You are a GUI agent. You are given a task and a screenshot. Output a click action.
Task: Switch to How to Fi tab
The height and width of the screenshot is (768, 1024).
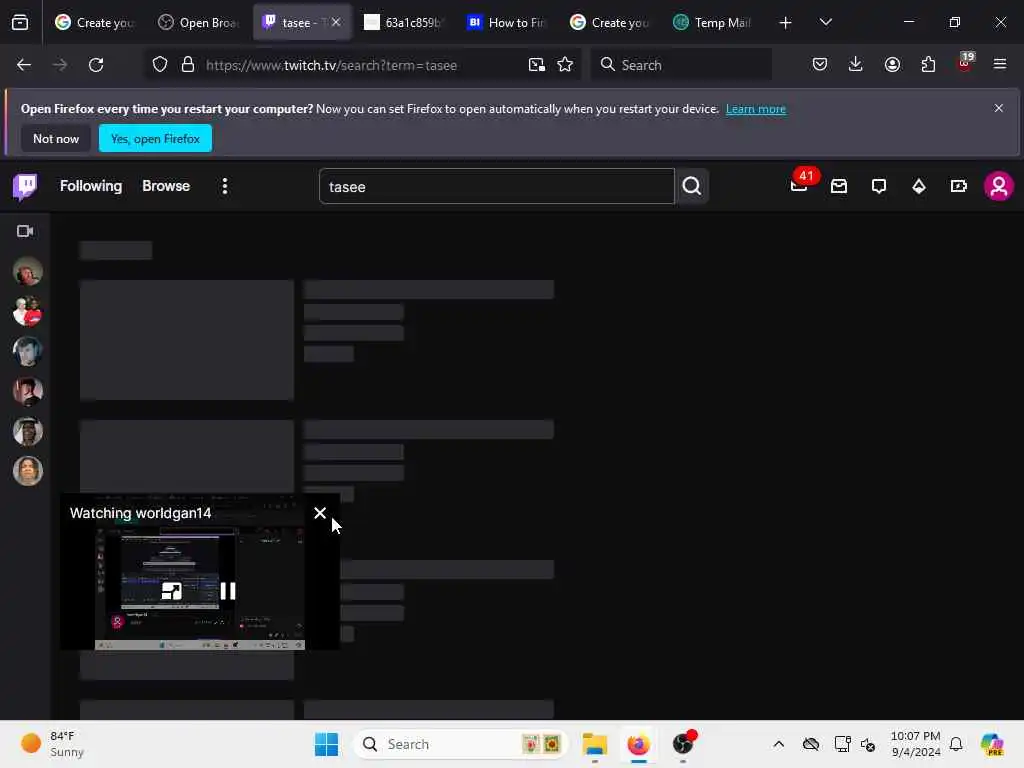point(507,23)
